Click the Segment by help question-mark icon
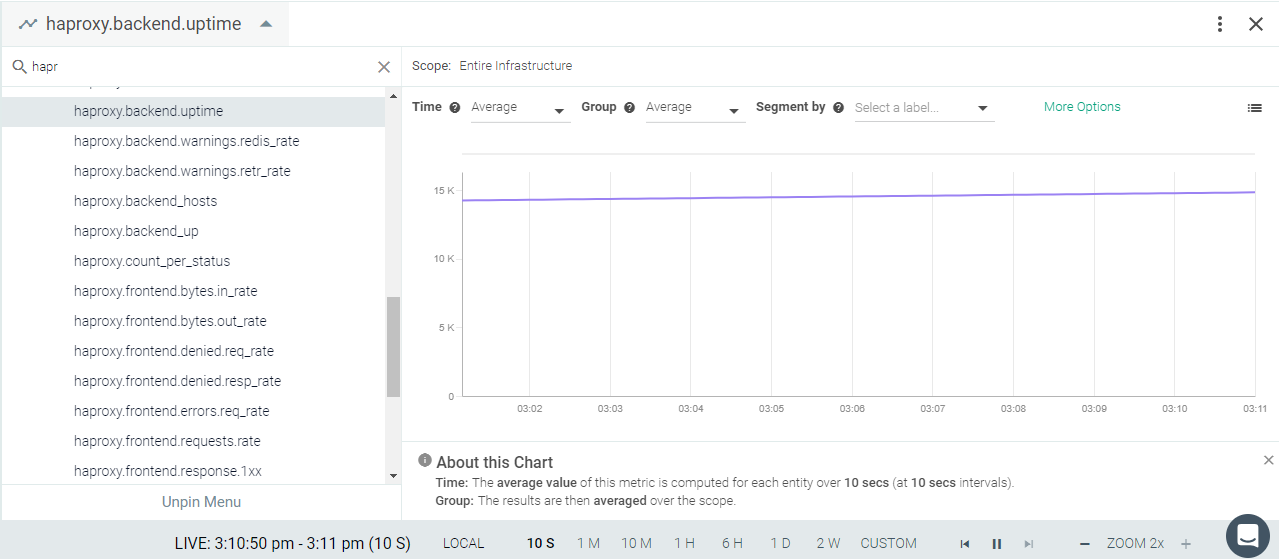1279x559 pixels. click(x=838, y=108)
